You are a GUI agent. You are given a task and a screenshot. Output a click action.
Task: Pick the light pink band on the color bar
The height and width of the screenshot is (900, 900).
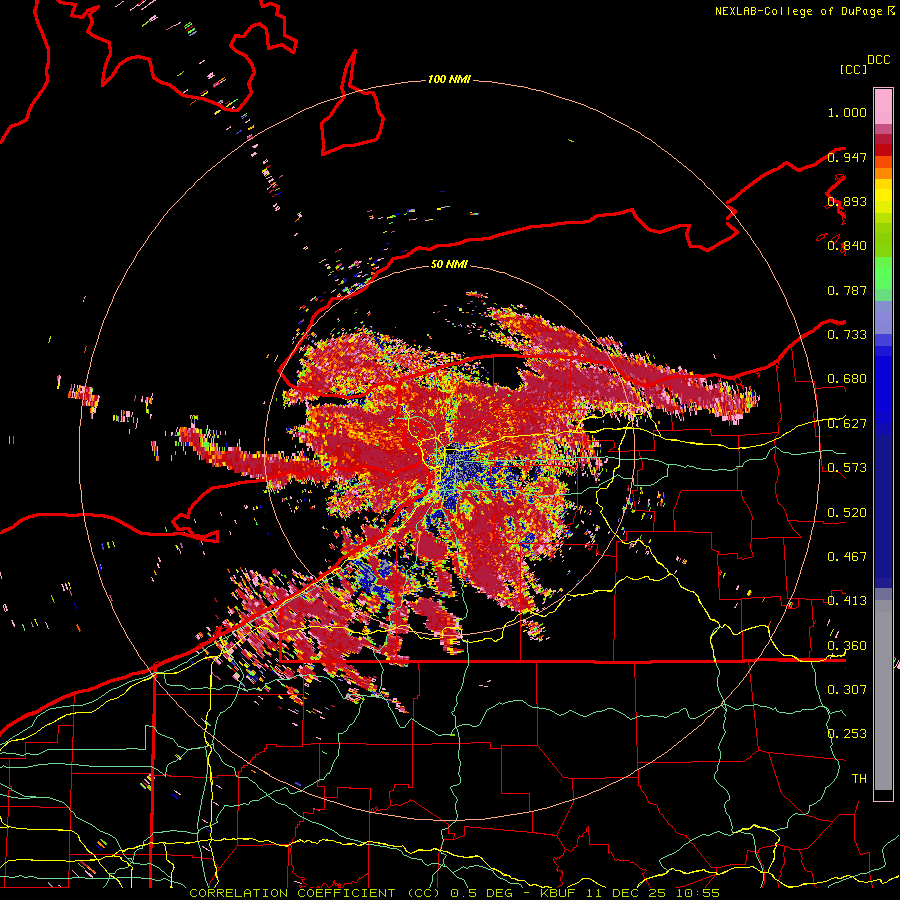coord(883,106)
